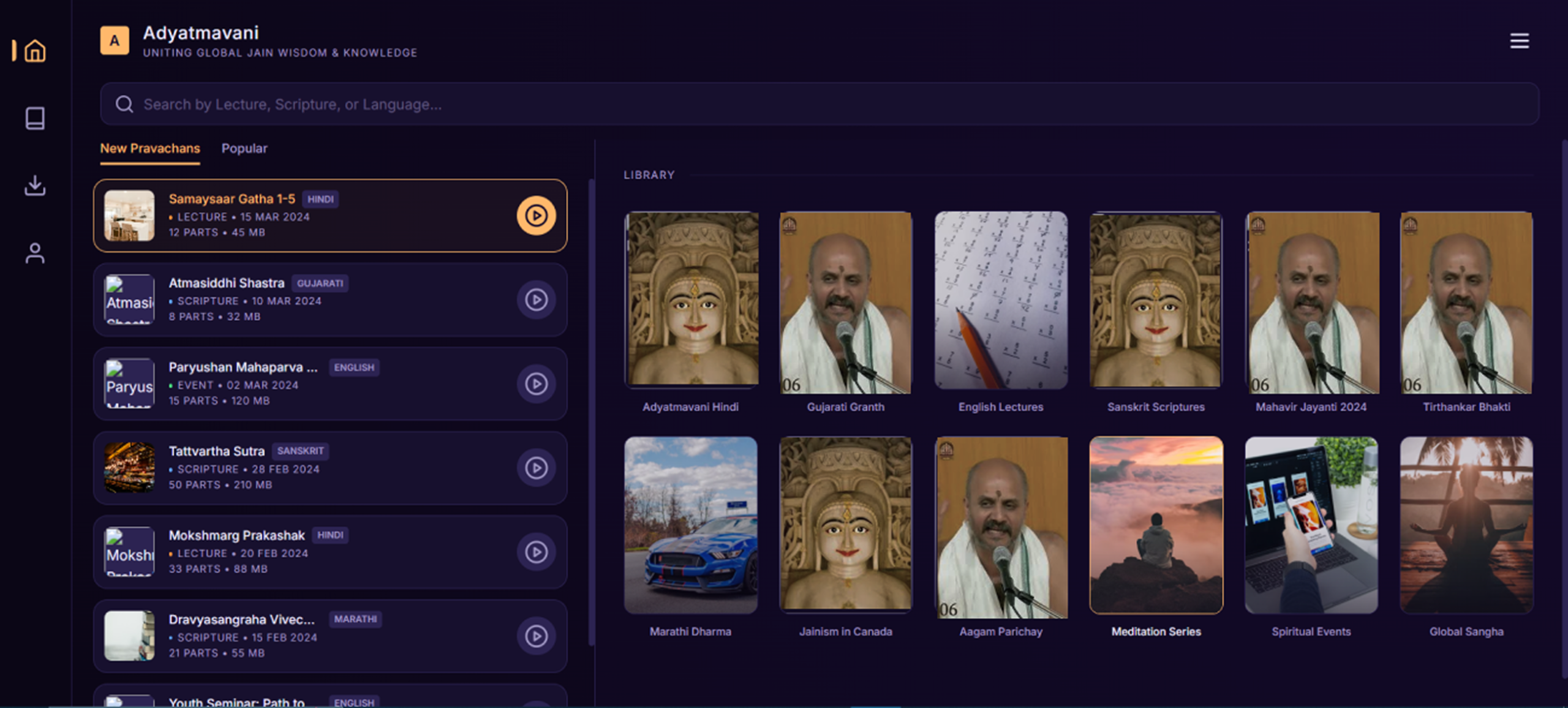Click the search lectures input field
The height and width of the screenshot is (708, 1568).
[x=818, y=104]
